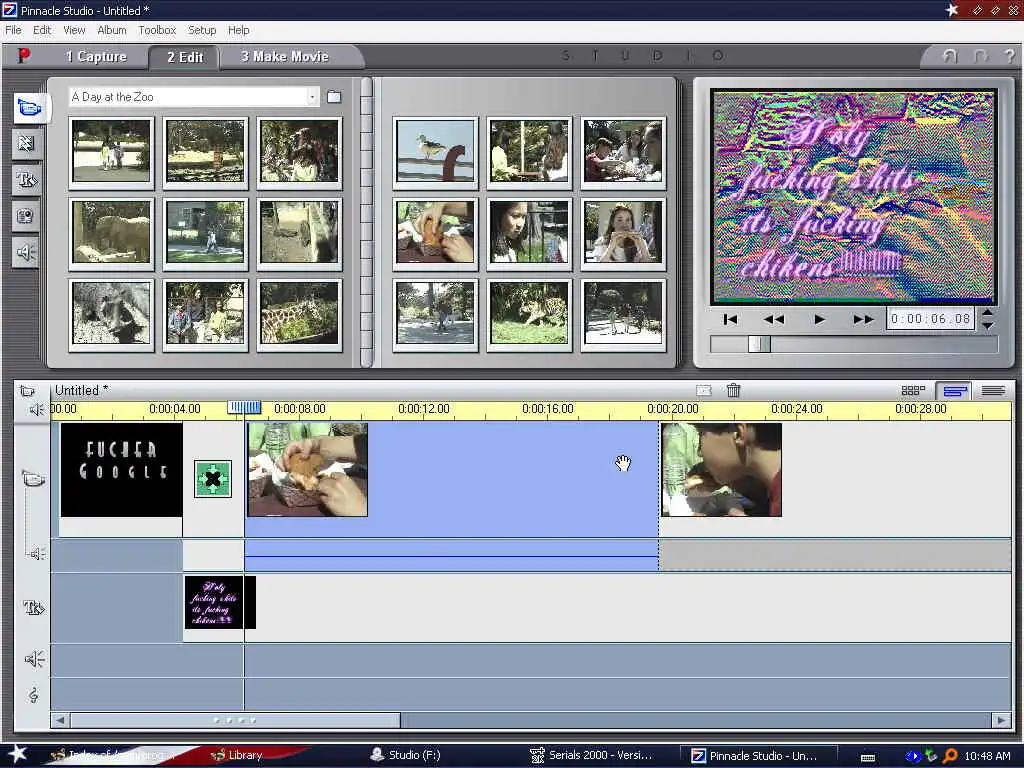This screenshot has width=1024, height=768.
Task: Click the player scrubber slider handle
Action: [x=760, y=344]
